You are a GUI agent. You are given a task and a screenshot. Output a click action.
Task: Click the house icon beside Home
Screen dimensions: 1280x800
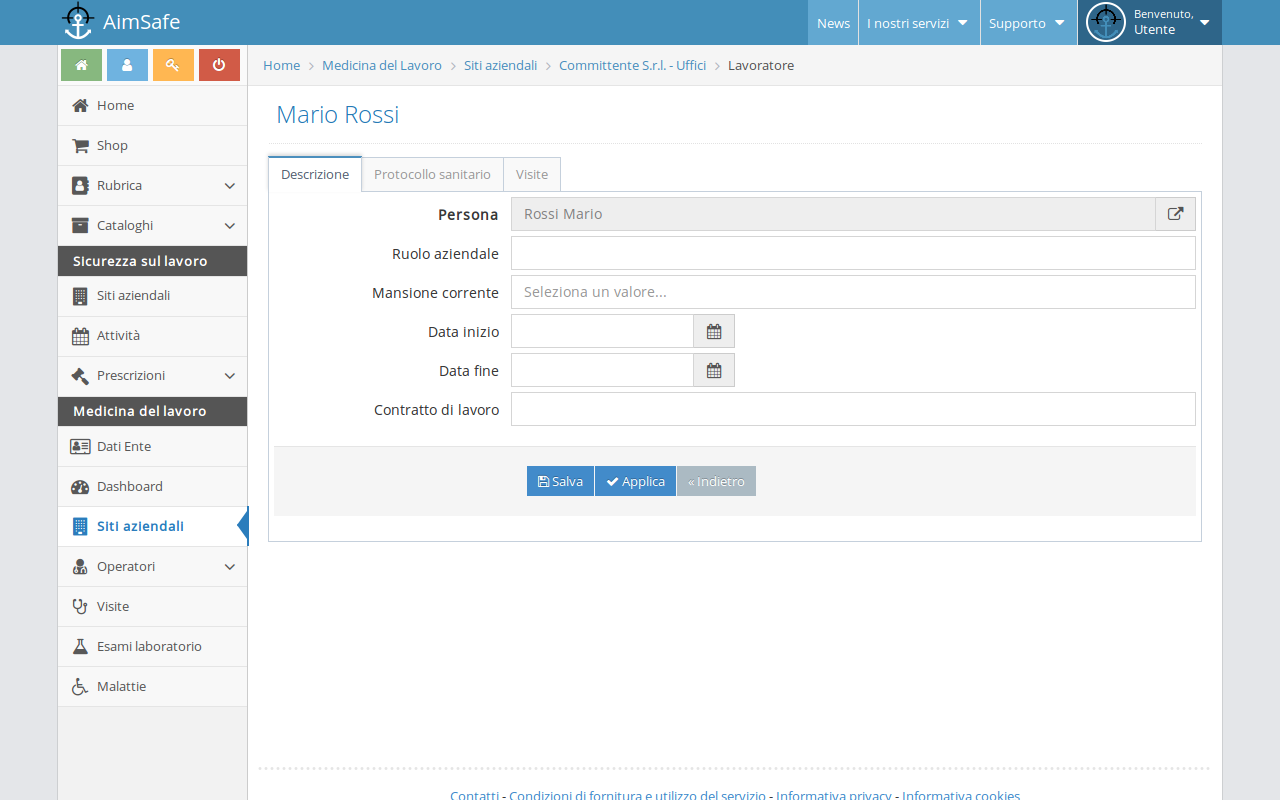coord(80,105)
